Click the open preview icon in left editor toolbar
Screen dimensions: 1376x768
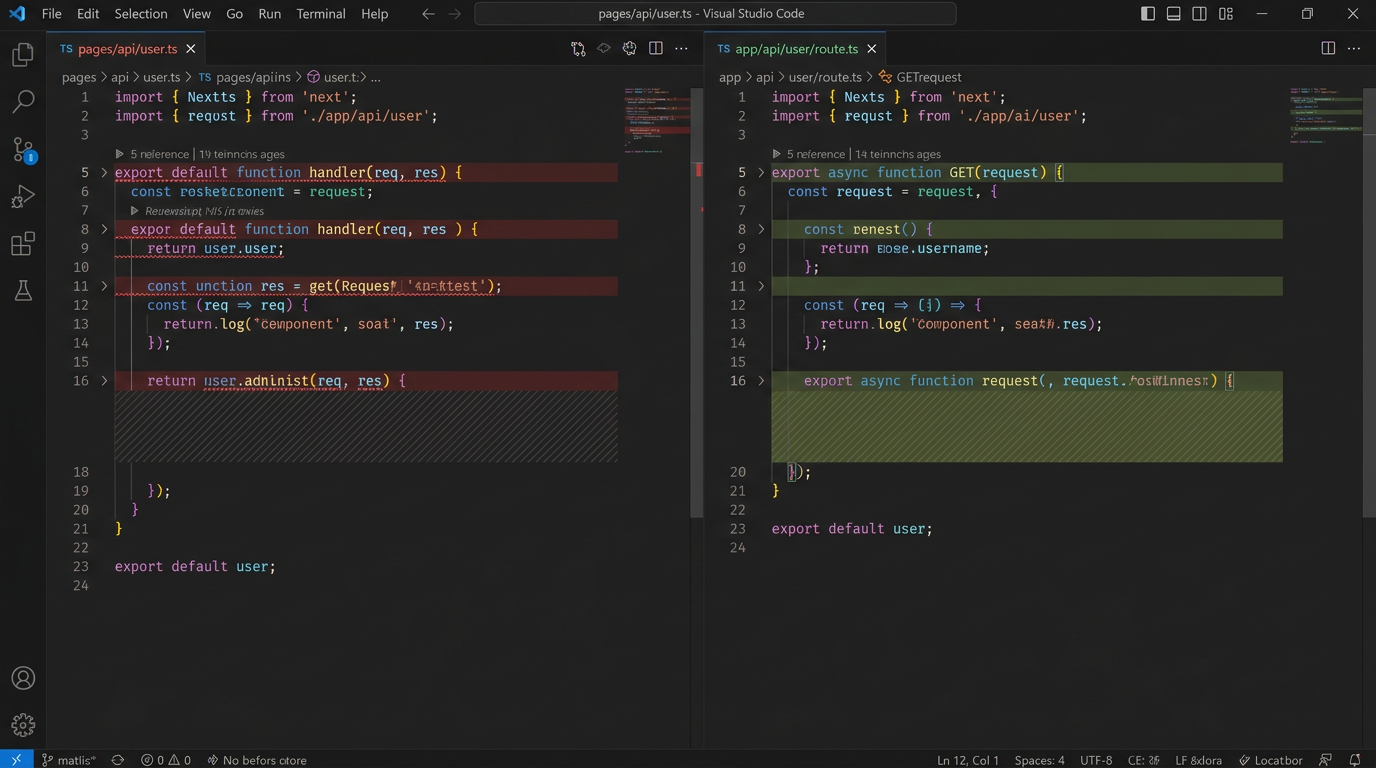[x=604, y=48]
